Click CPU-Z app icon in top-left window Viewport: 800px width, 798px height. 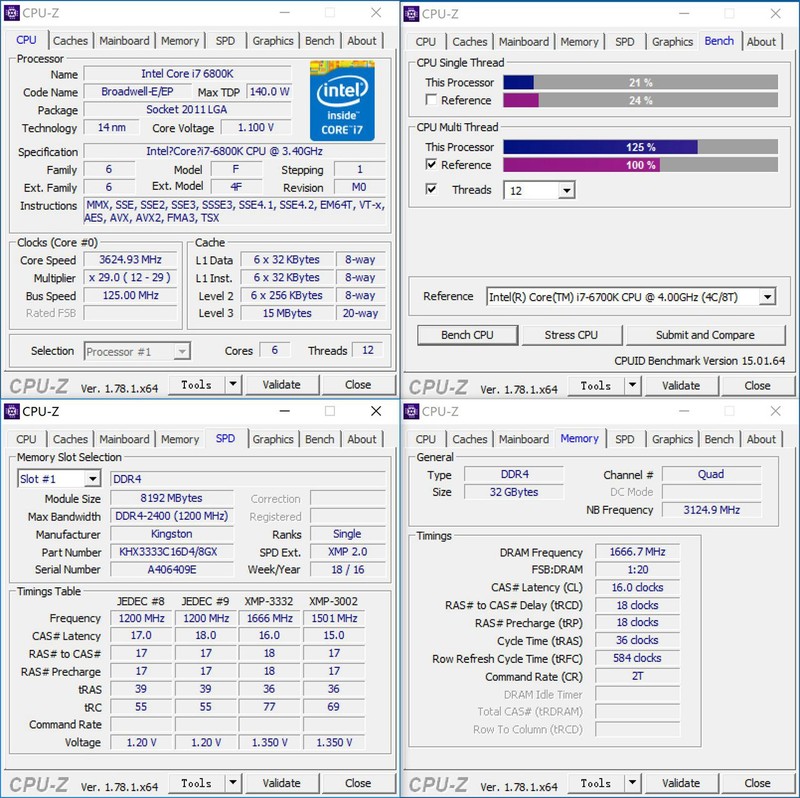[x=11, y=13]
